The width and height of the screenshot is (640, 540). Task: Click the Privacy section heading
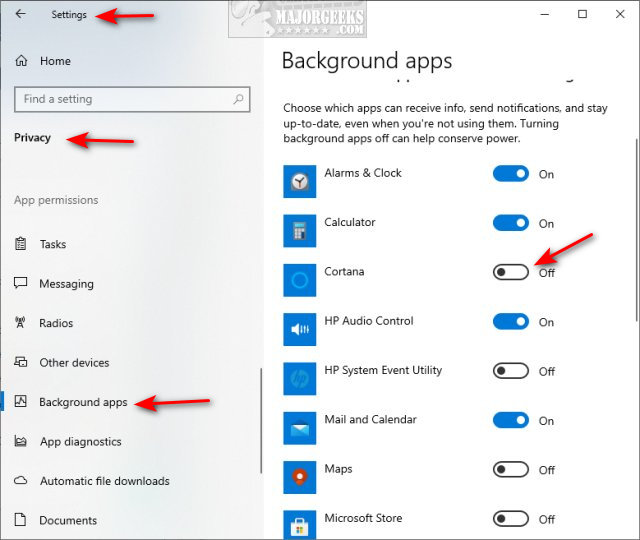(32, 138)
